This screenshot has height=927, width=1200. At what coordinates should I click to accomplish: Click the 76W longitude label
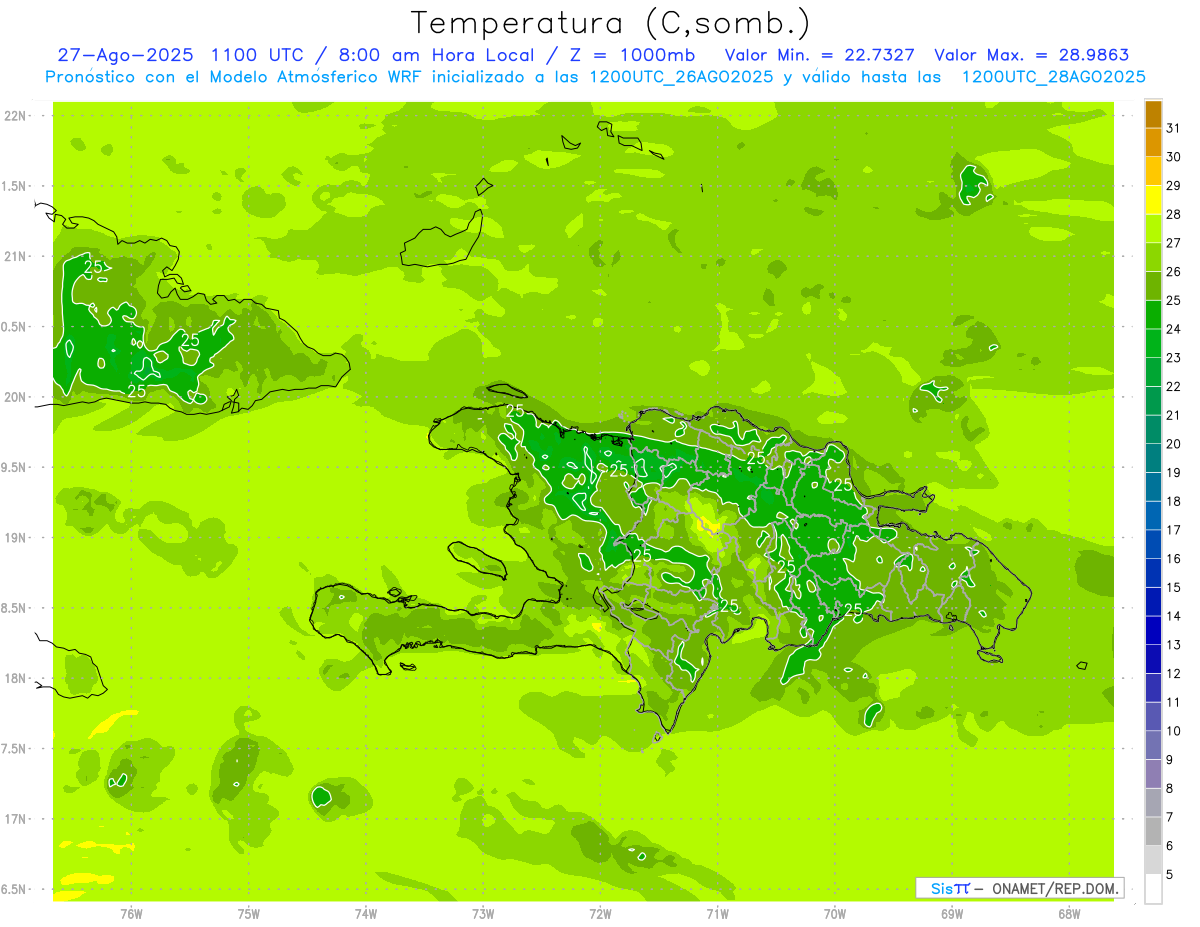coord(131,914)
